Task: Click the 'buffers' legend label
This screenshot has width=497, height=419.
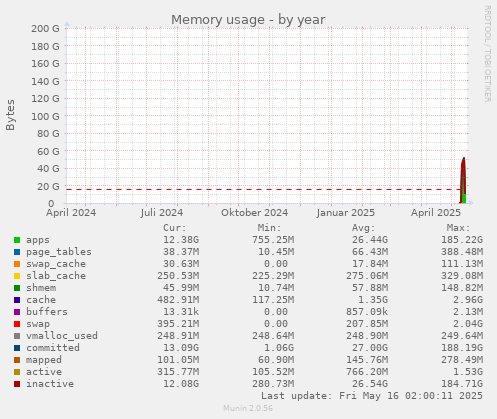Action: 47,312
